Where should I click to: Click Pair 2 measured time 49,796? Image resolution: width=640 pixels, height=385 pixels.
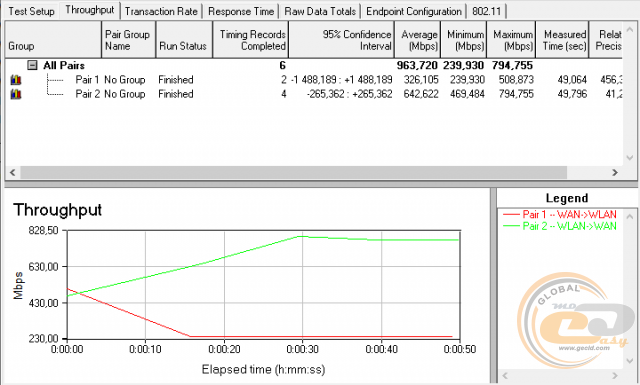coord(572,94)
